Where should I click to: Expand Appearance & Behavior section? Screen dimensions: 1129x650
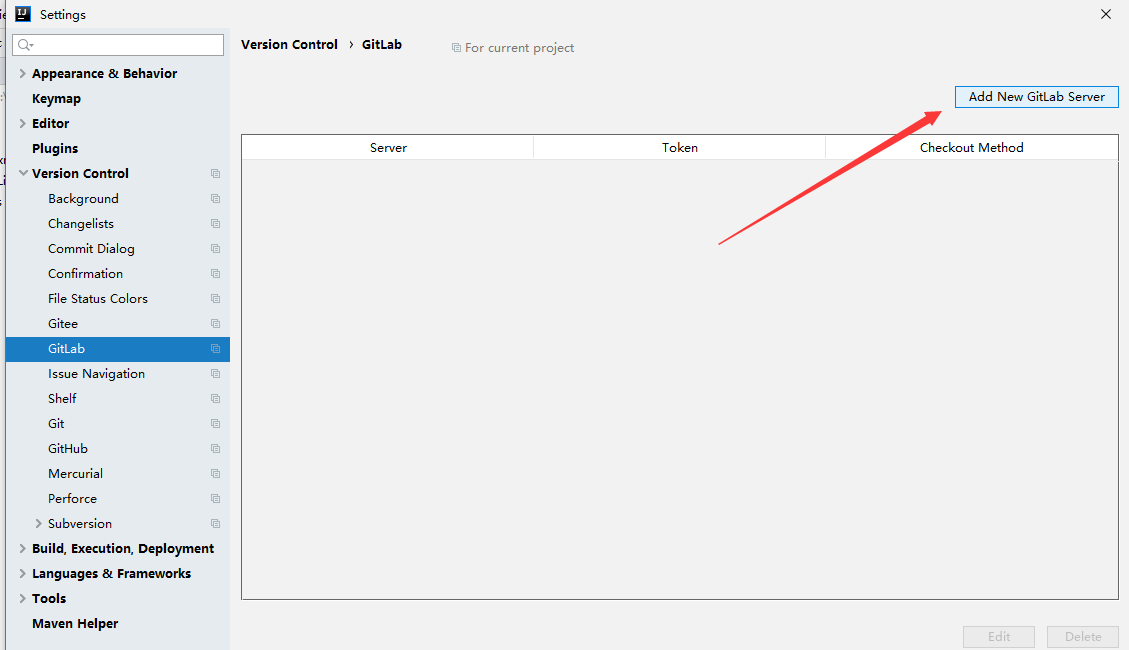pyautogui.click(x=22, y=73)
